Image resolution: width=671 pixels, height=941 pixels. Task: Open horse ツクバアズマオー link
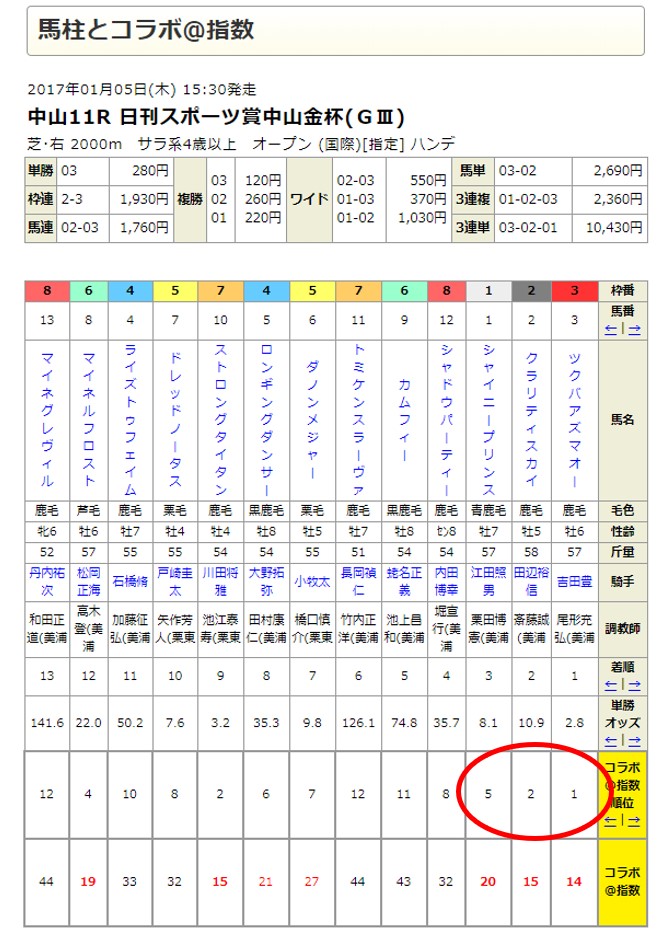574,420
